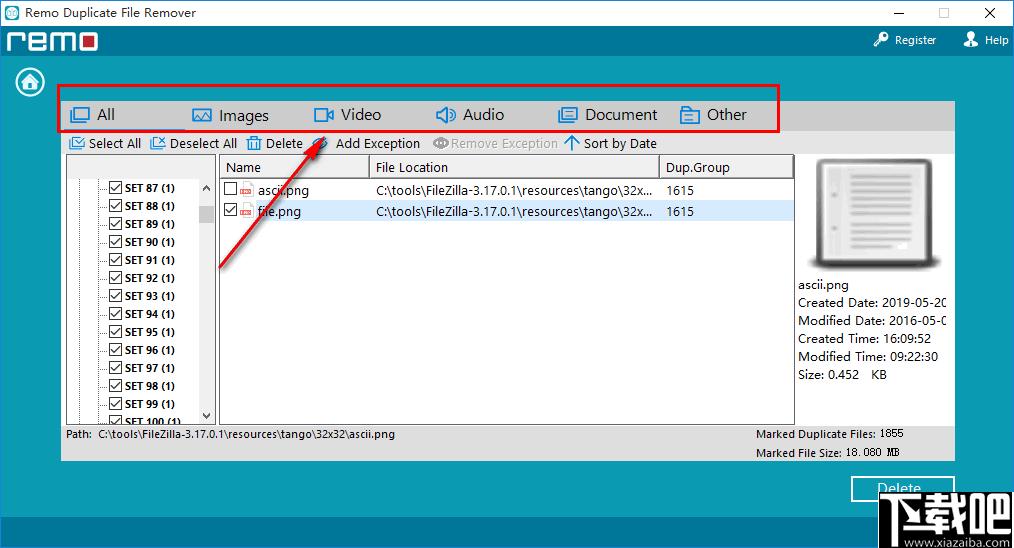Viewport: 1014px width, 548px height.
Task: Click the All tab icon
Action: pos(80,115)
